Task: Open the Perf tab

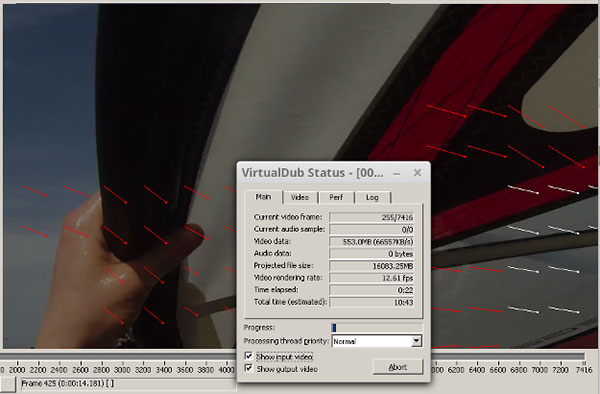Action: (336, 197)
